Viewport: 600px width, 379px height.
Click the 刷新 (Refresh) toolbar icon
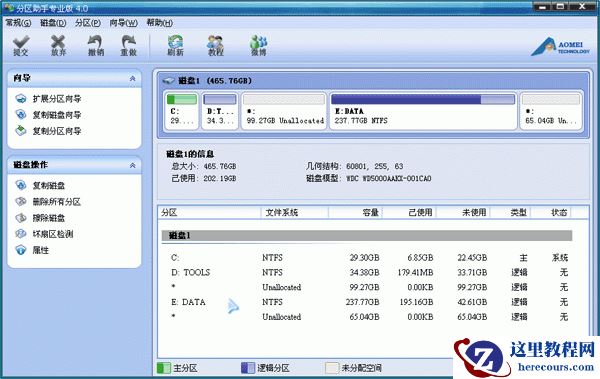[175, 46]
